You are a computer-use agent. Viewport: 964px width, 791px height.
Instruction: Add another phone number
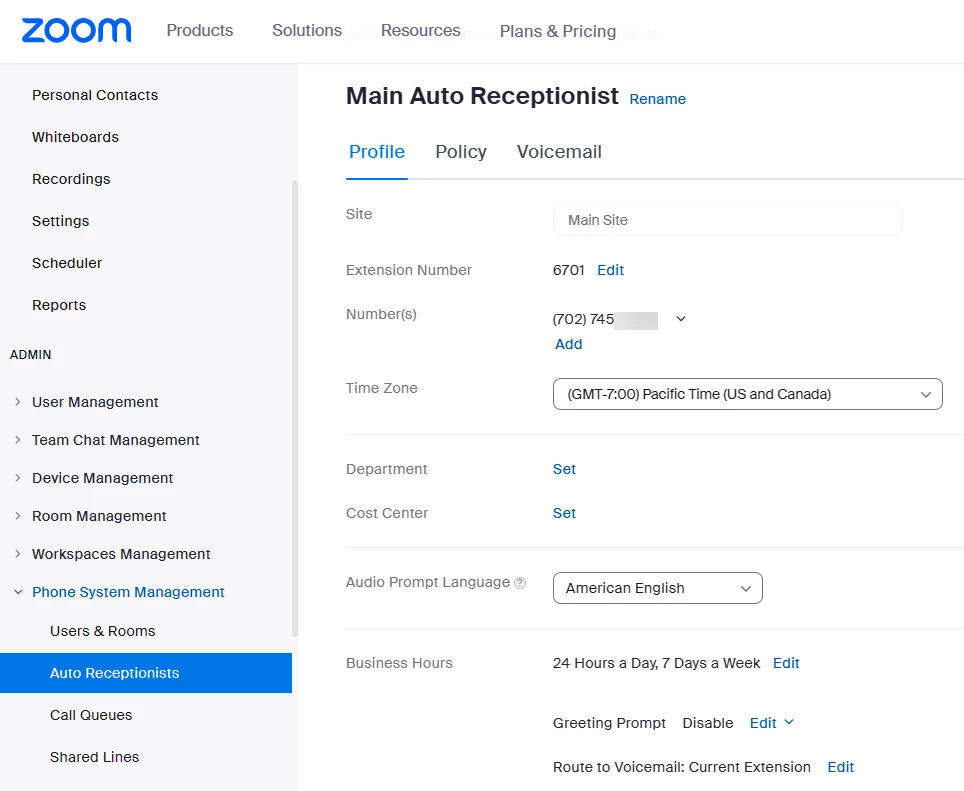568,344
